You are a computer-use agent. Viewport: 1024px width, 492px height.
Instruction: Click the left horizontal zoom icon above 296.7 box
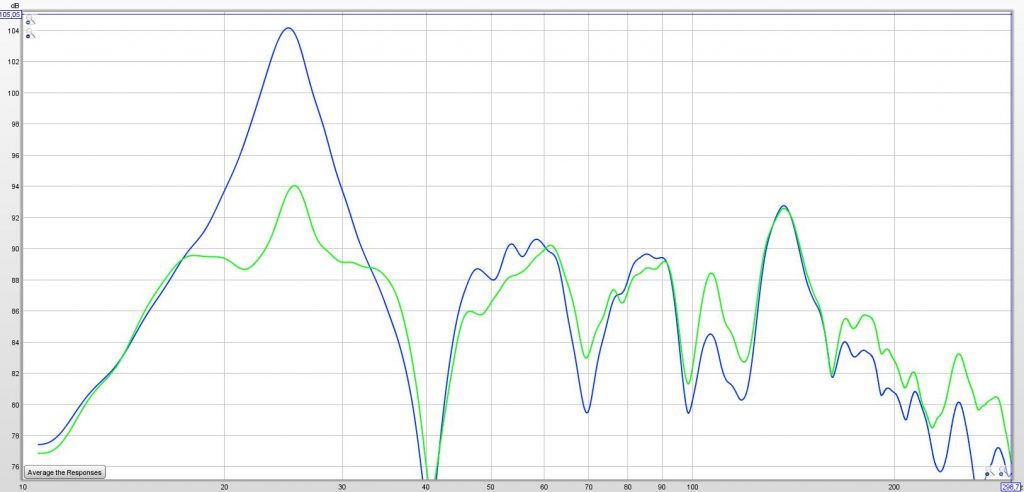point(991,472)
